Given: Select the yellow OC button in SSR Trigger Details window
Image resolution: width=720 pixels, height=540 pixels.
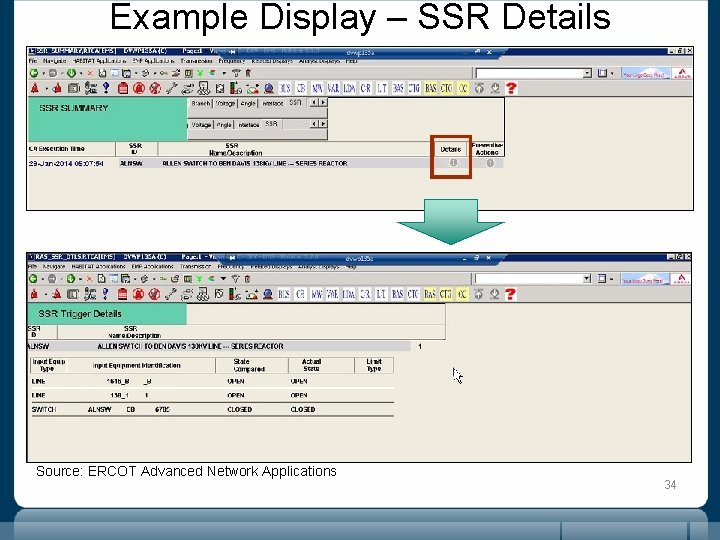Looking at the screenshot, I should [461, 294].
